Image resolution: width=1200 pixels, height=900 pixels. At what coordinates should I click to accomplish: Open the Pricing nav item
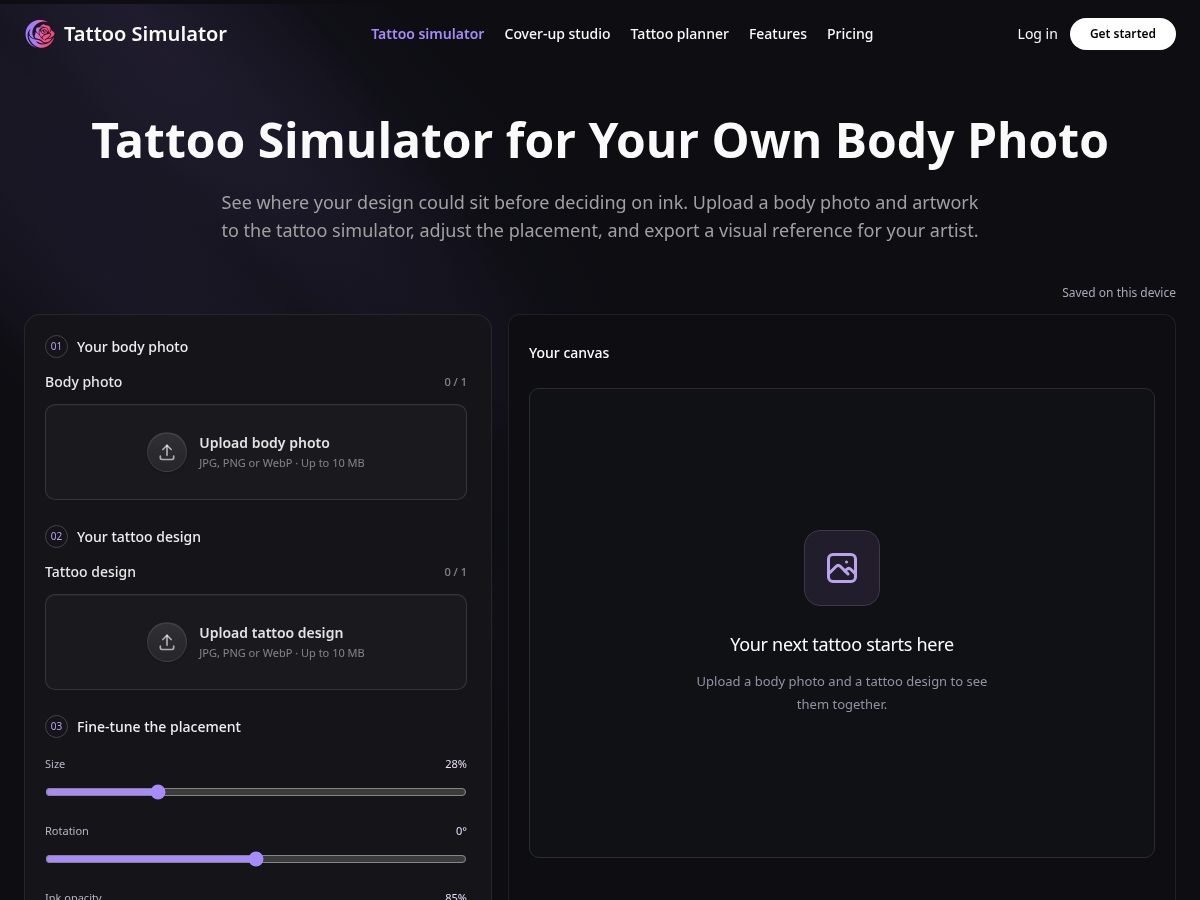(x=850, y=34)
